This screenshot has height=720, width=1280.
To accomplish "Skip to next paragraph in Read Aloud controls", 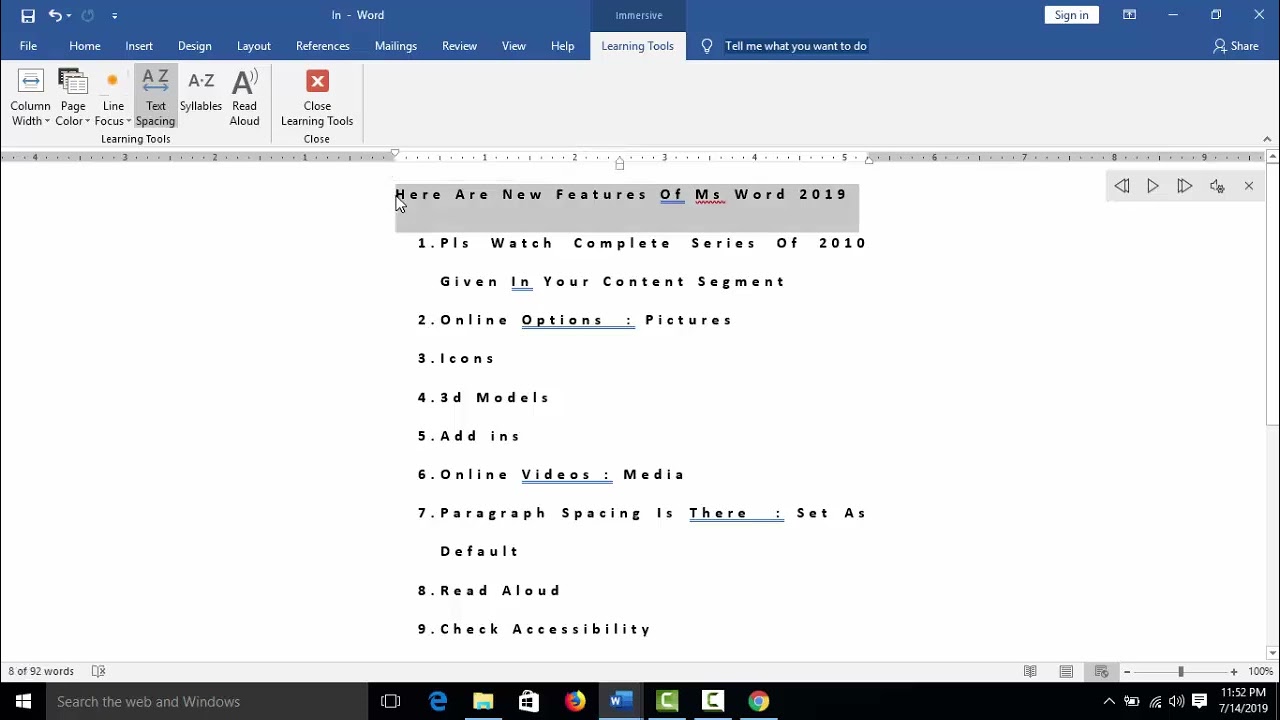I will [1184, 186].
